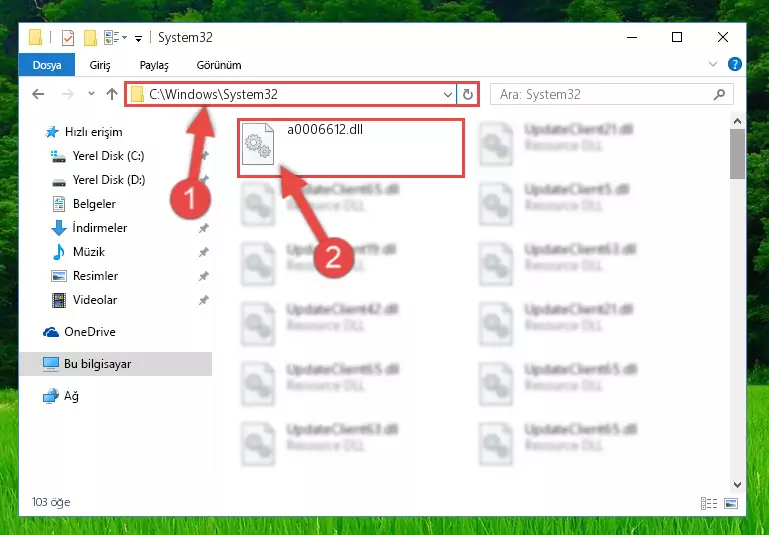The width and height of the screenshot is (769, 535).
Task: Click the music note icon beside Müzik
Action: [59, 252]
